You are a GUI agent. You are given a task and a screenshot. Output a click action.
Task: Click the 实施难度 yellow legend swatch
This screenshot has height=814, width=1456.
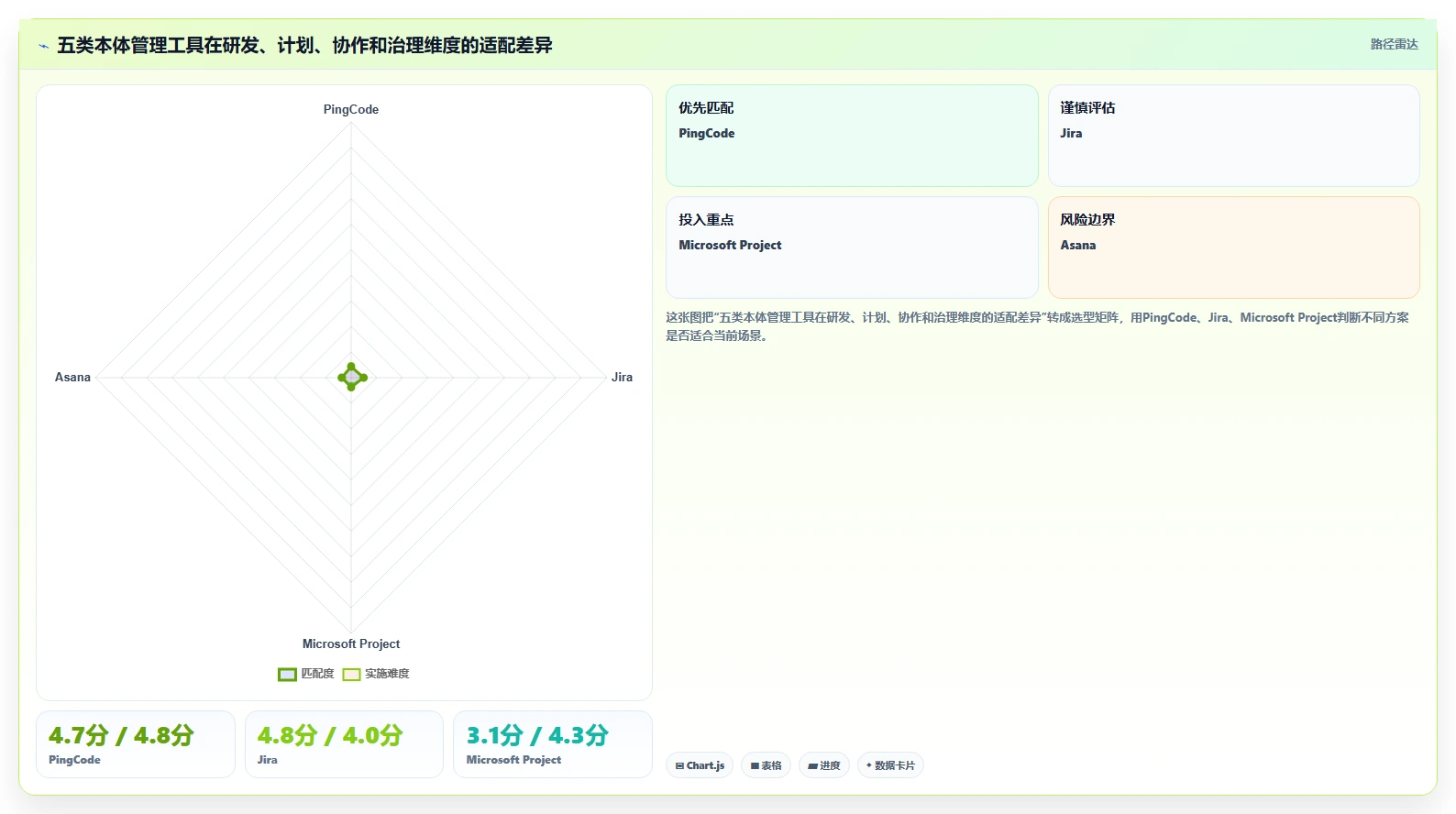click(351, 675)
